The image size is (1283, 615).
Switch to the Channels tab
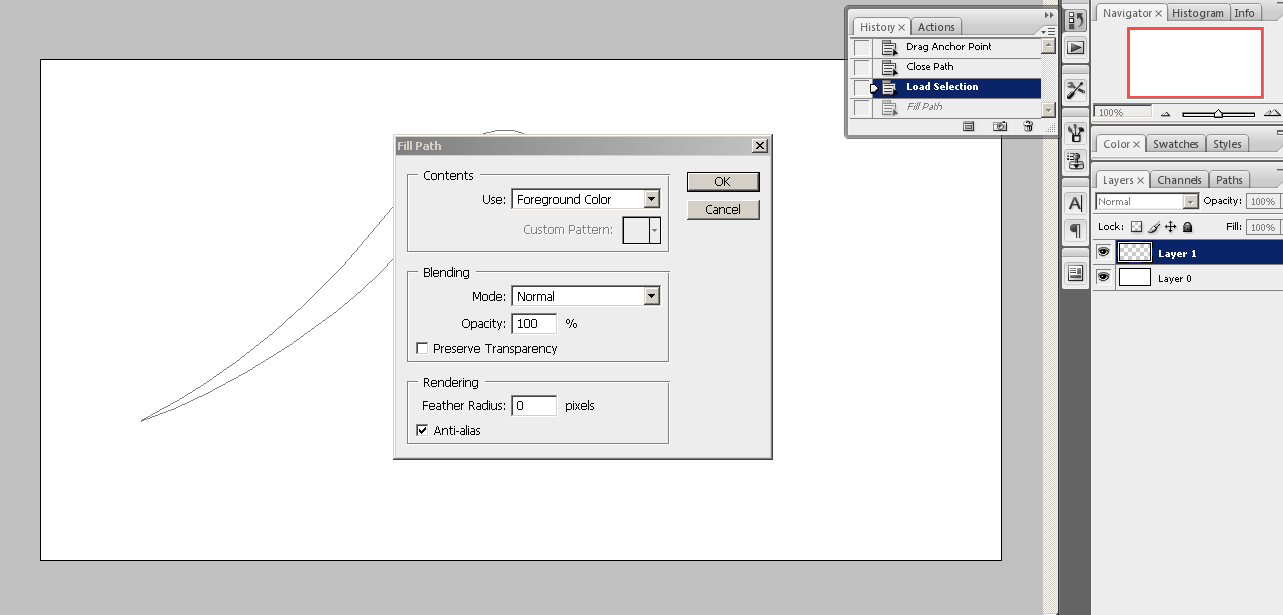1179,180
